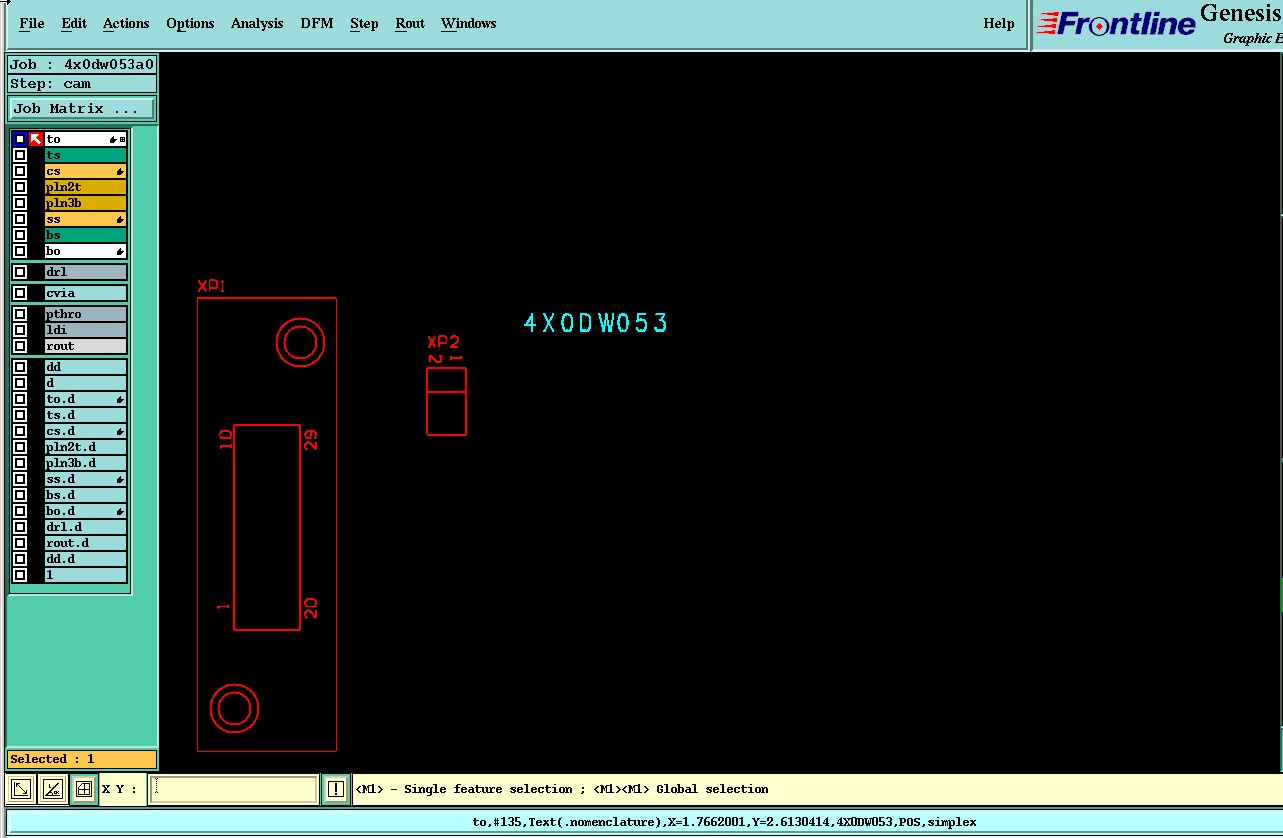1283x838 pixels.
Task: Toggle display box of the 'drl' layer
Action: tap(20, 272)
